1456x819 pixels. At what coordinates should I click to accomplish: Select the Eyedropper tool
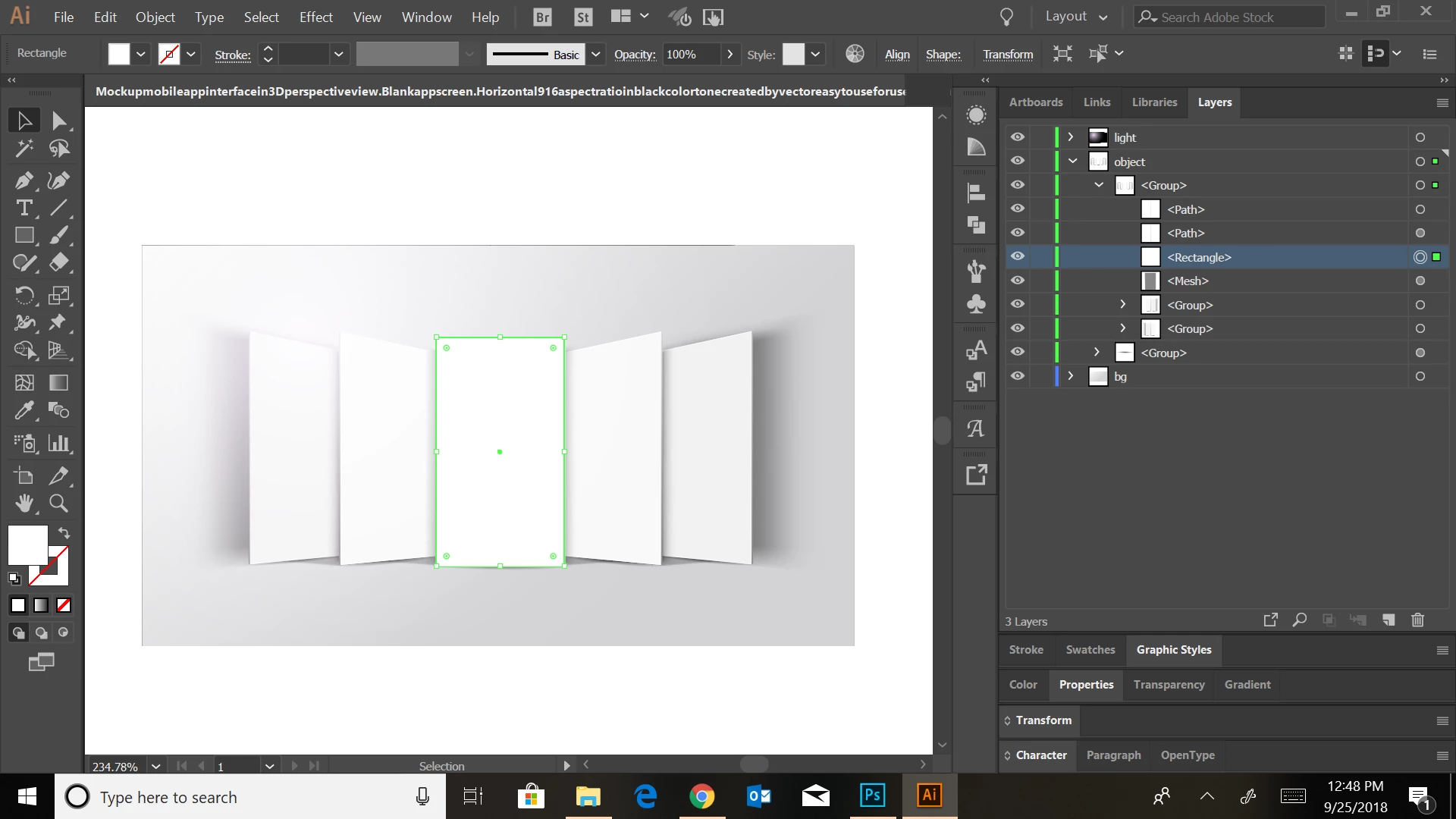click(x=24, y=410)
